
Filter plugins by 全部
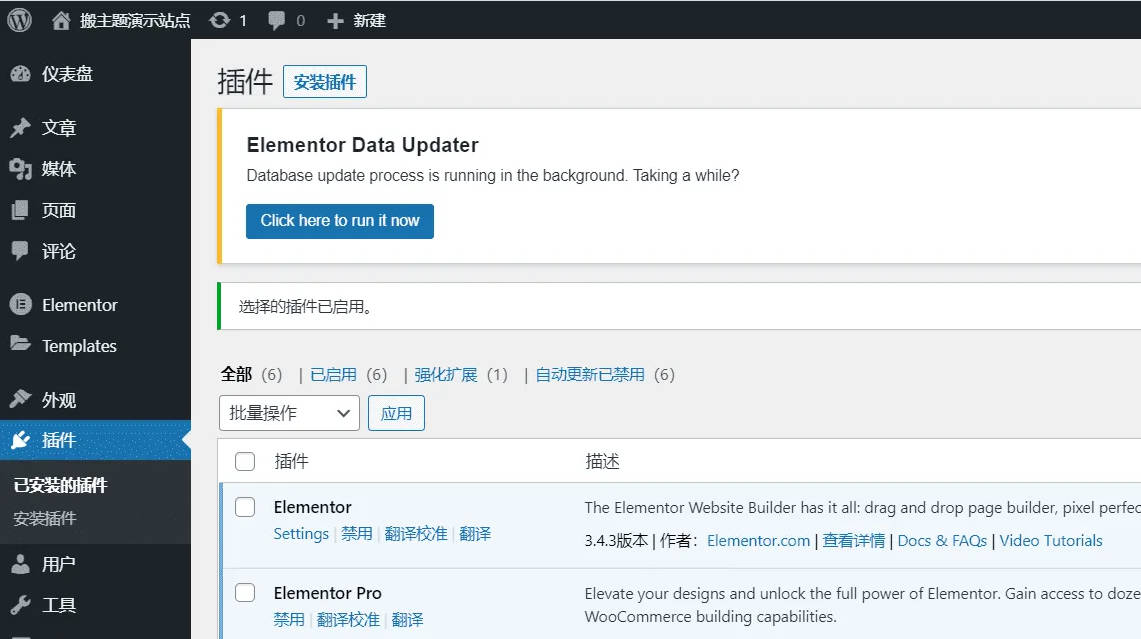click(236, 374)
